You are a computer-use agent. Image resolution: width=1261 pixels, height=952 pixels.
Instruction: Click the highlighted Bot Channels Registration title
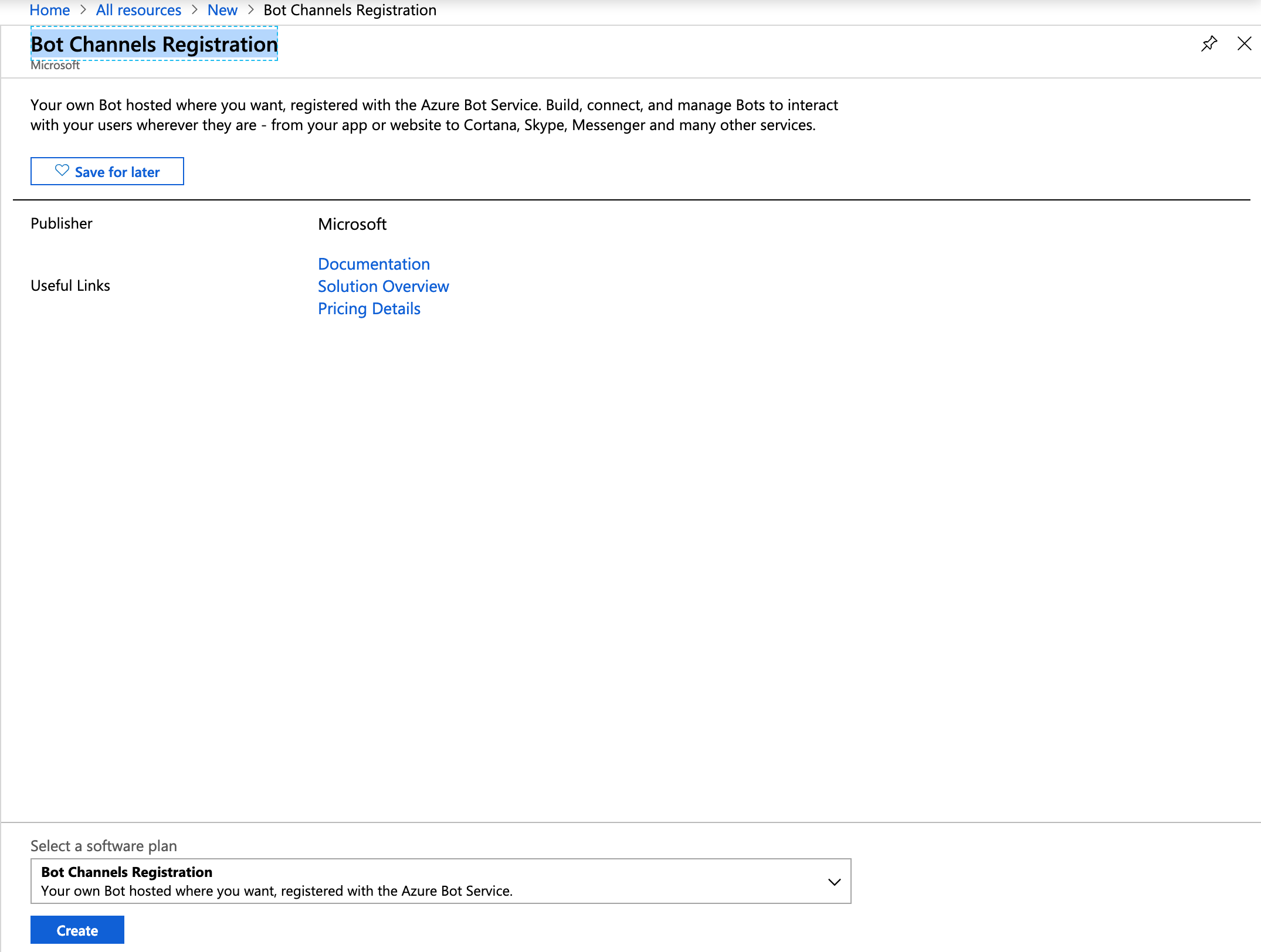[154, 44]
